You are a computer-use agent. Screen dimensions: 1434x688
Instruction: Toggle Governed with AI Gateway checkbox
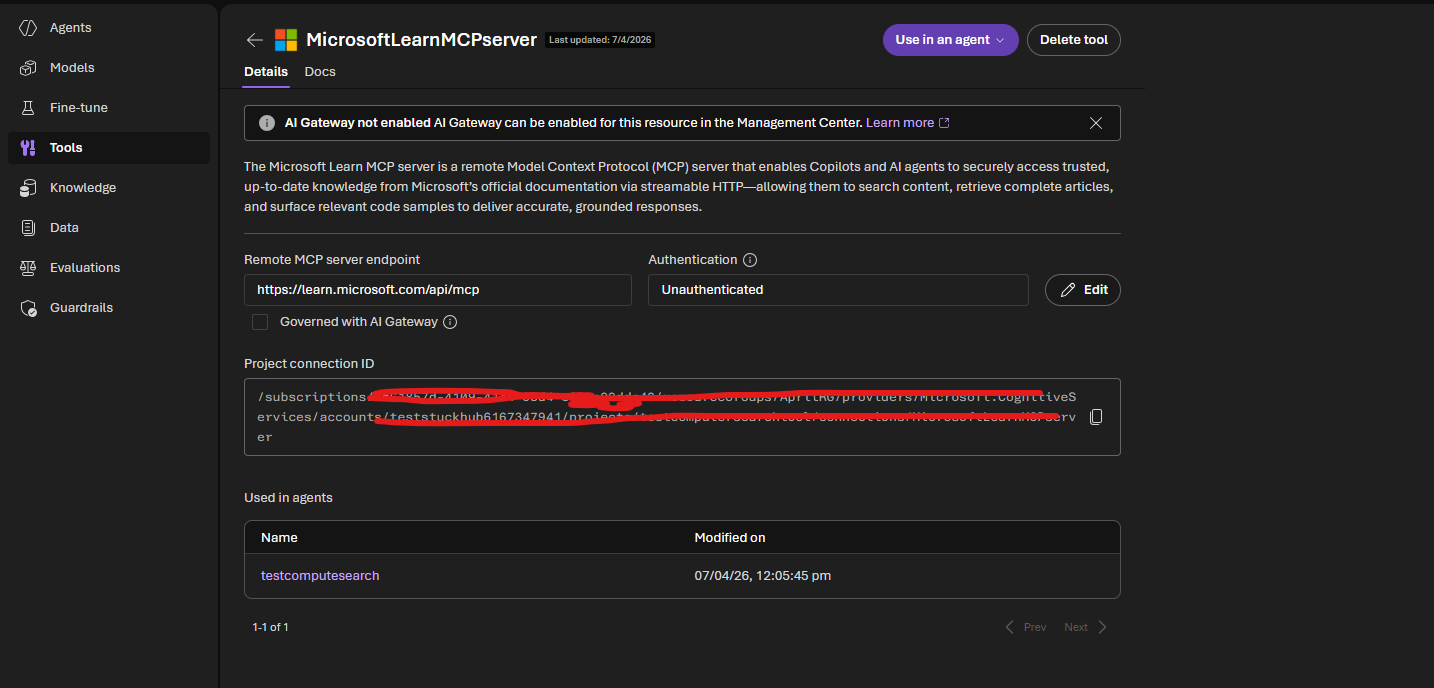point(260,322)
